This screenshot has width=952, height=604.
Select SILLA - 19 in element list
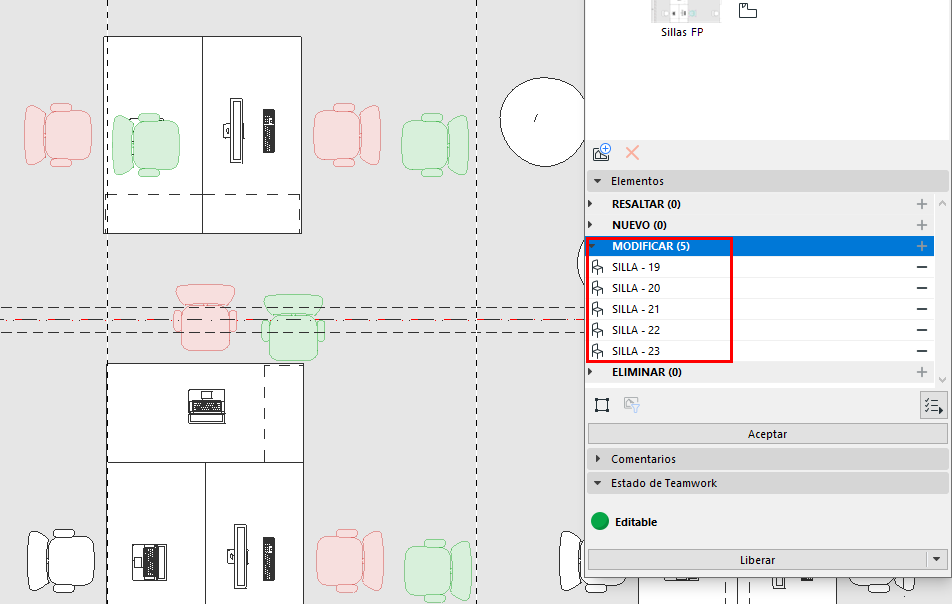[760, 267]
